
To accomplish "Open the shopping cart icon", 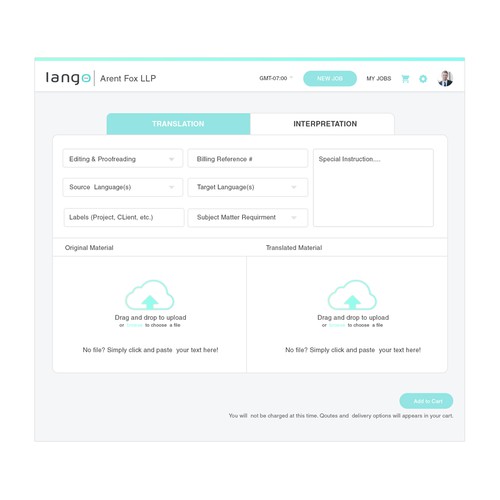I will pos(405,79).
